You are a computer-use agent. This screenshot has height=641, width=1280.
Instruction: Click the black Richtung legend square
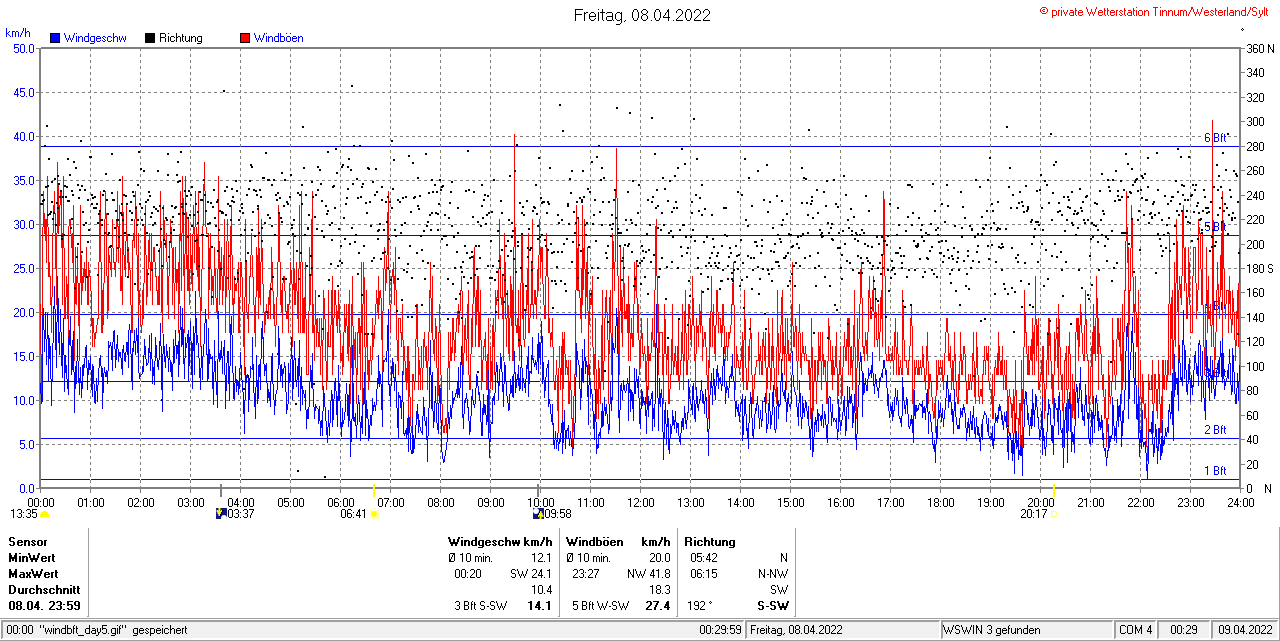click(x=150, y=38)
